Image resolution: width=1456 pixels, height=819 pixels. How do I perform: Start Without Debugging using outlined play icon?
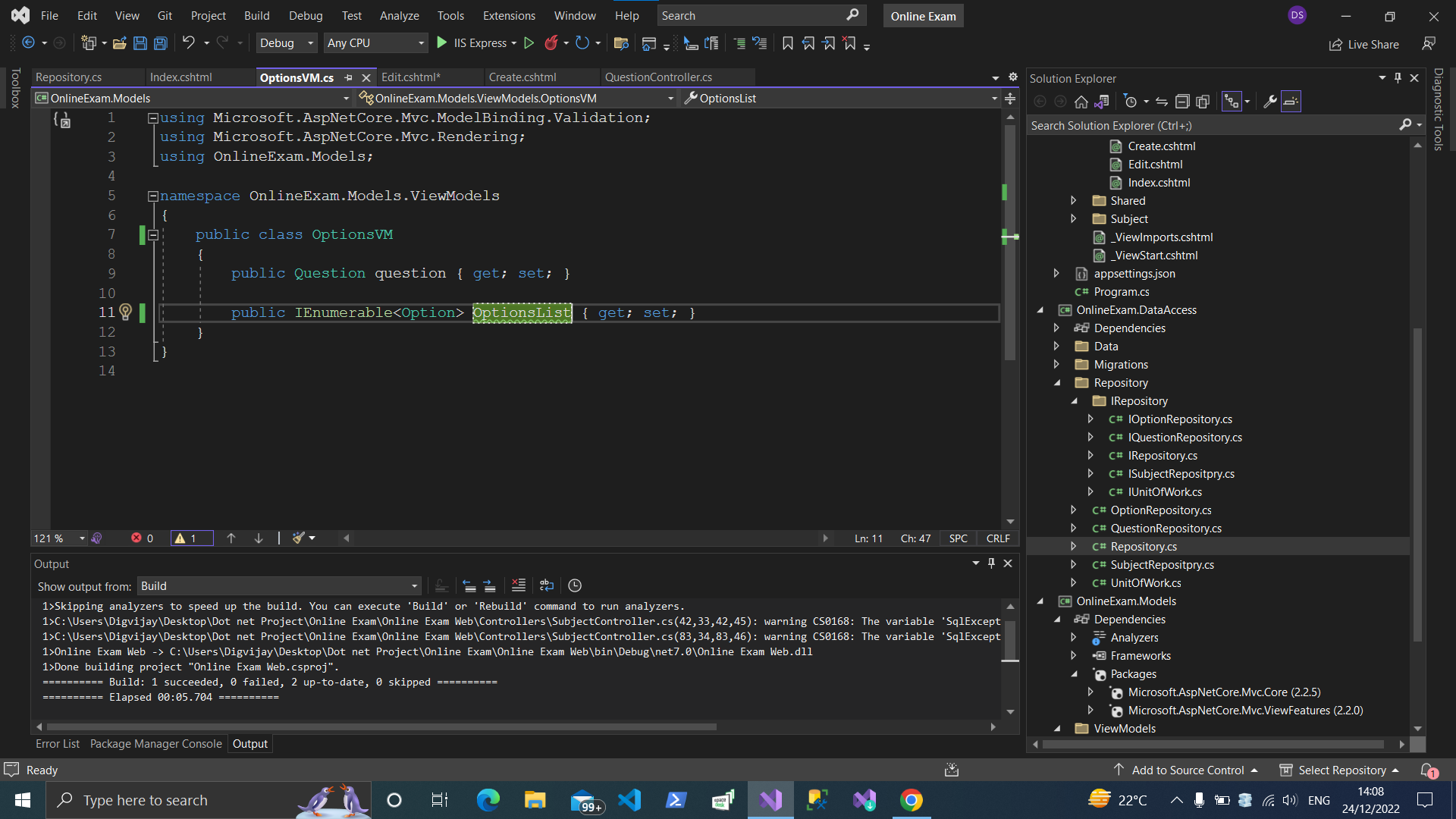pos(529,43)
